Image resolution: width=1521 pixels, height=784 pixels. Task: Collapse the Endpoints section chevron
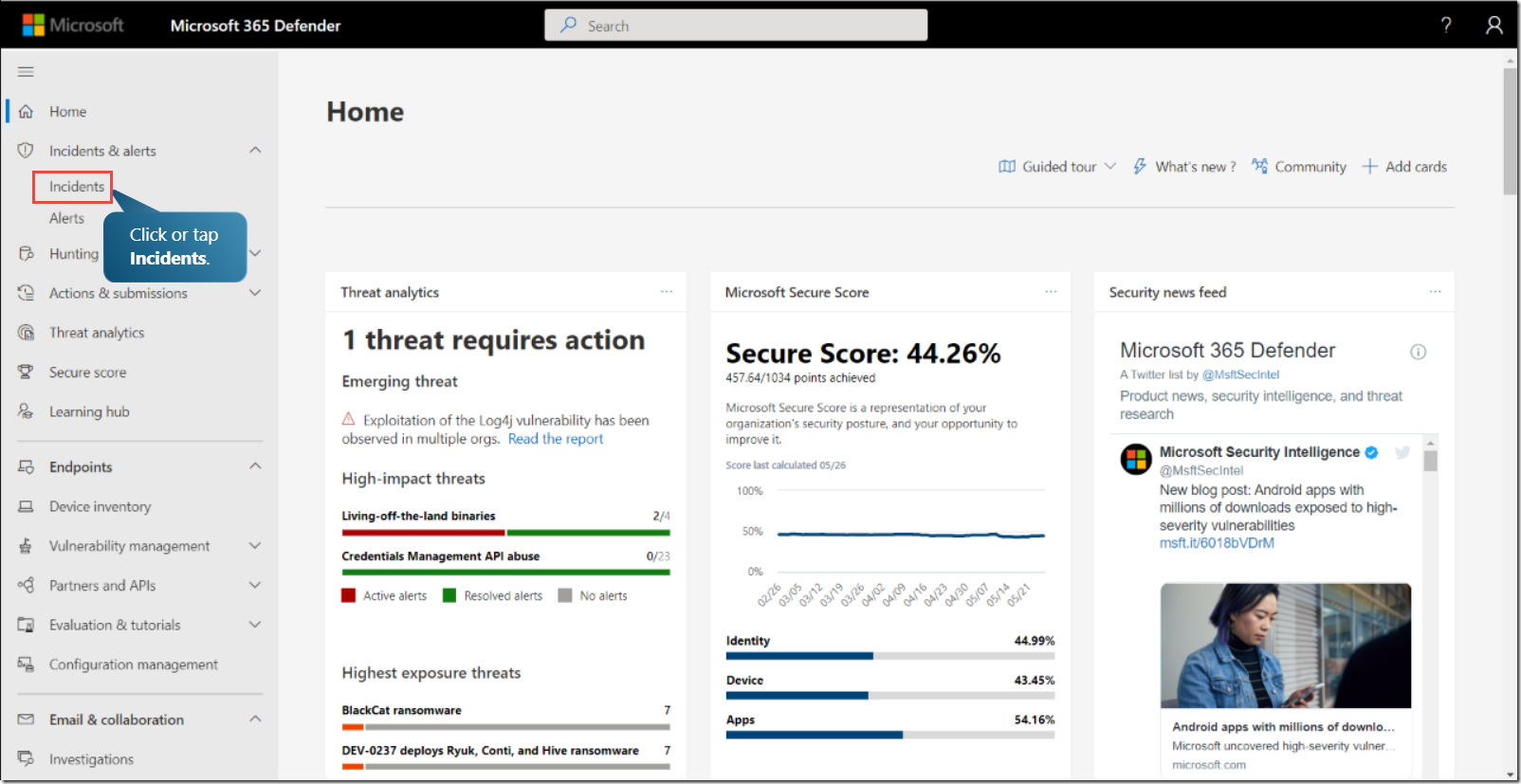click(x=255, y=466)
